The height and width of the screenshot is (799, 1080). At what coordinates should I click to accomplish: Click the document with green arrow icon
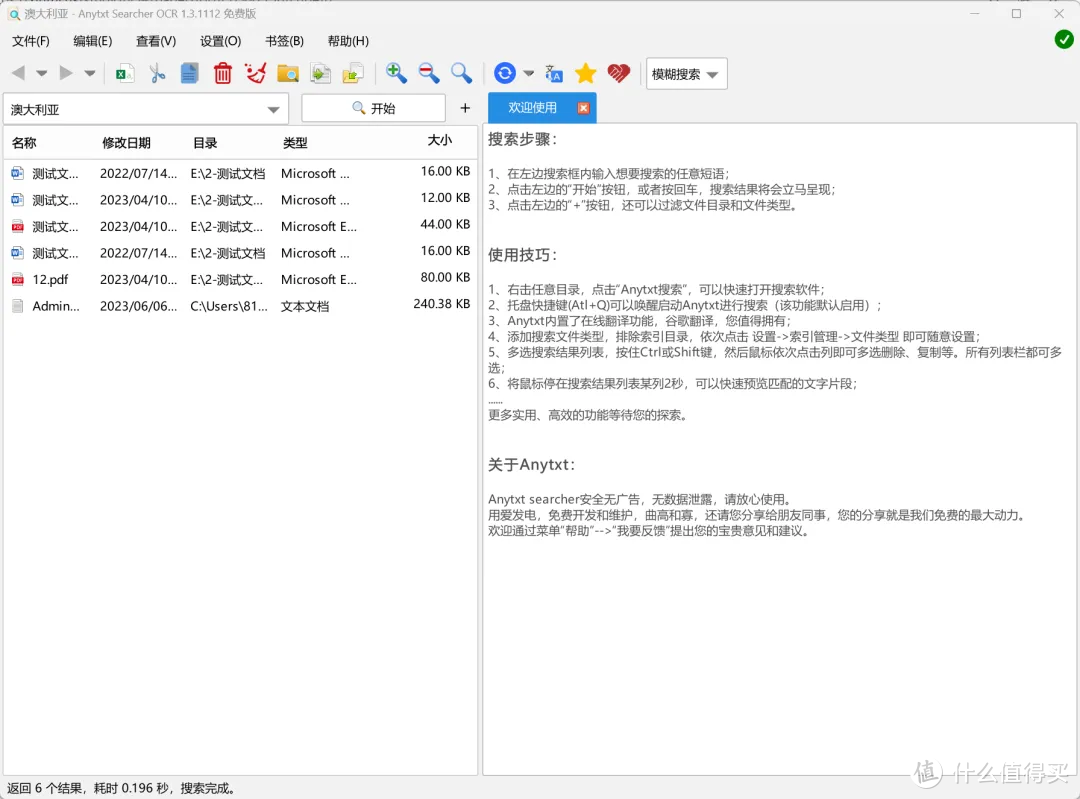tap(320, 73)
